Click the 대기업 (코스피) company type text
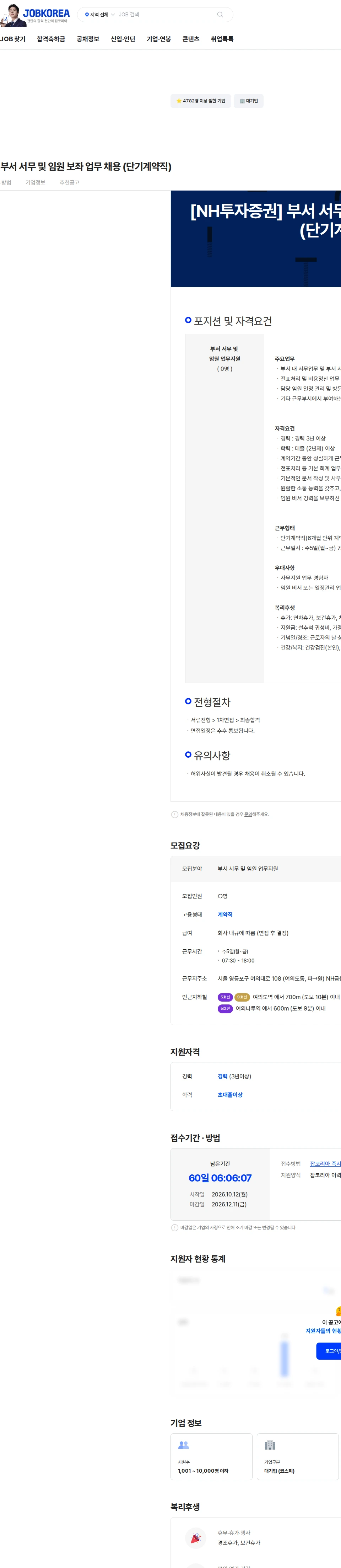The image size is (341, 1568). tap(280, 1471)
